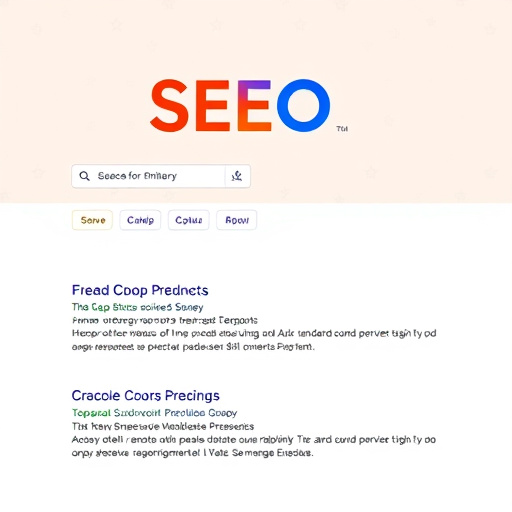Click the first result's description paragraph
Image resolution: width=512 pixels, height=512 pixels.
254,340
